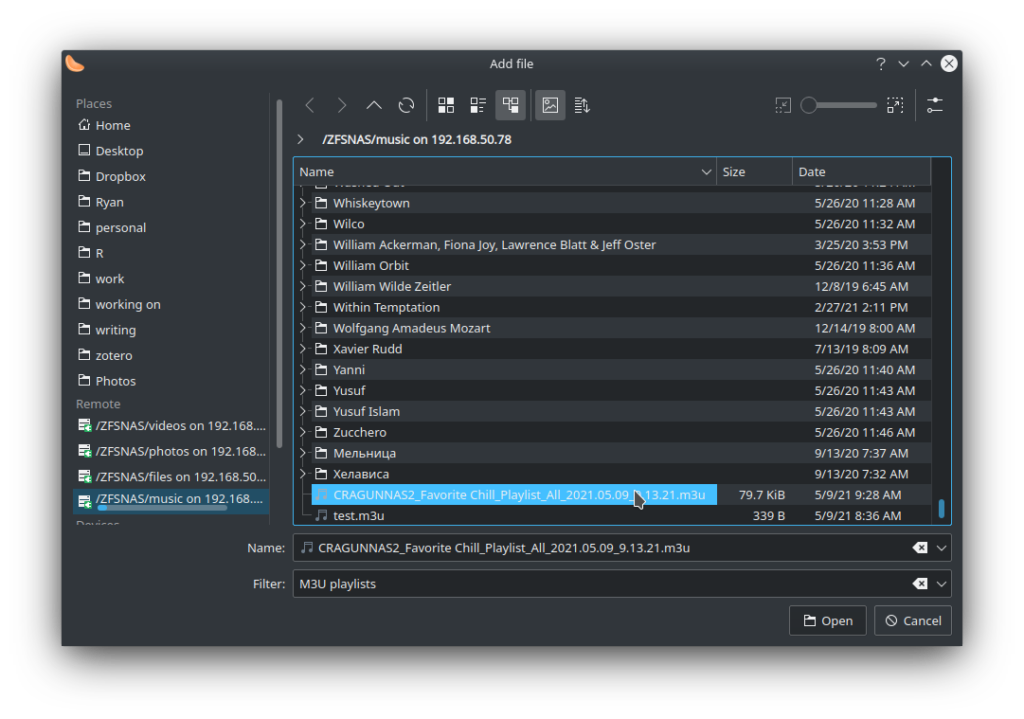Open the Name field history dropdown
Screen dimensions: 1024x719
pos(941,548)
